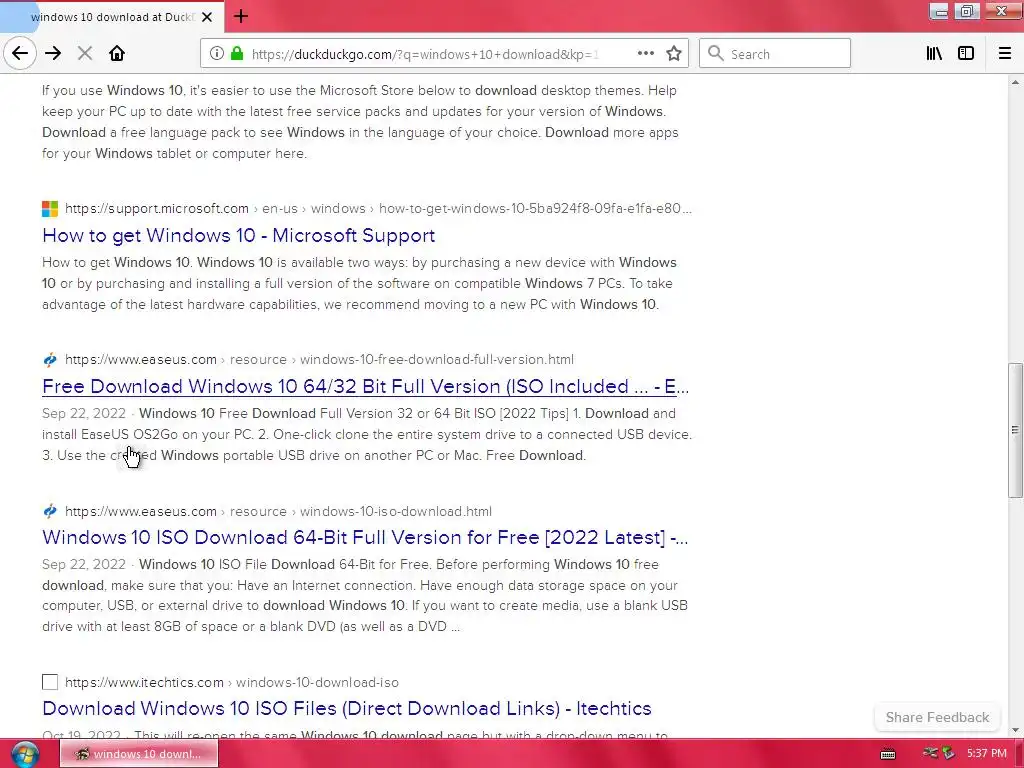1024x768 pixels.
Task: Open the hamburger application menu
Action: tap(1004, 54)
